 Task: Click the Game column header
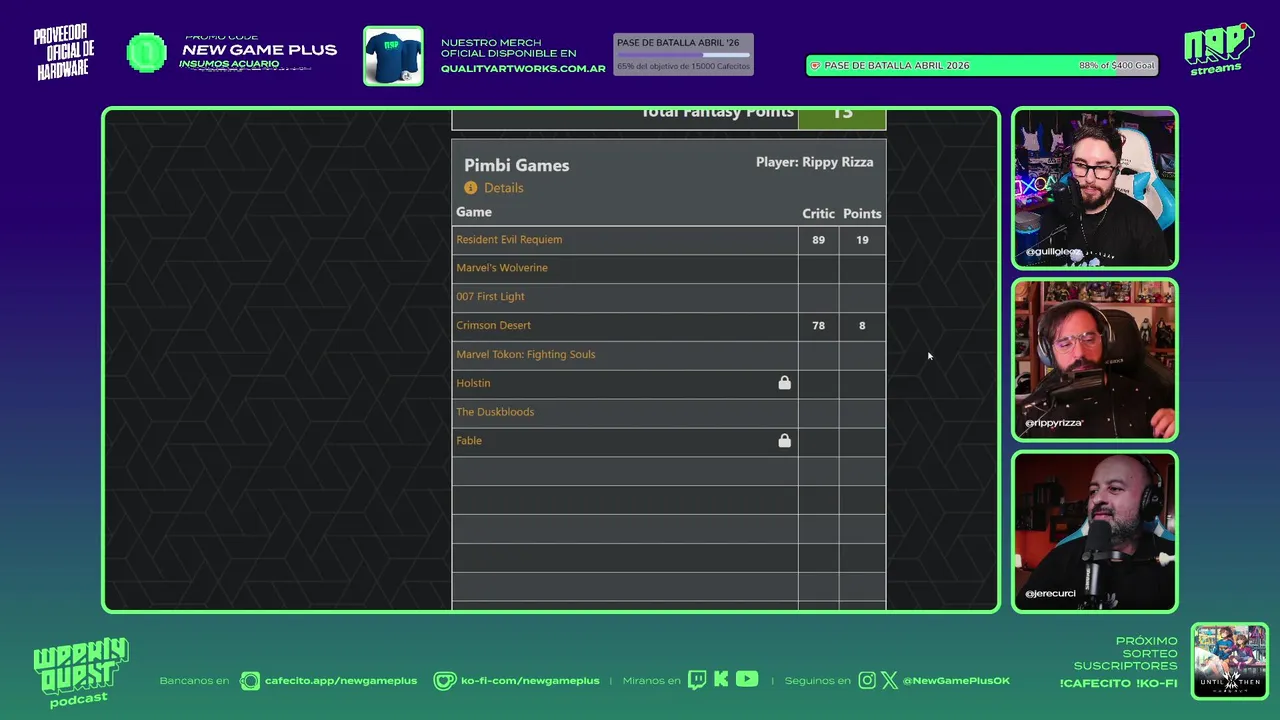click(x=474, y=212)
